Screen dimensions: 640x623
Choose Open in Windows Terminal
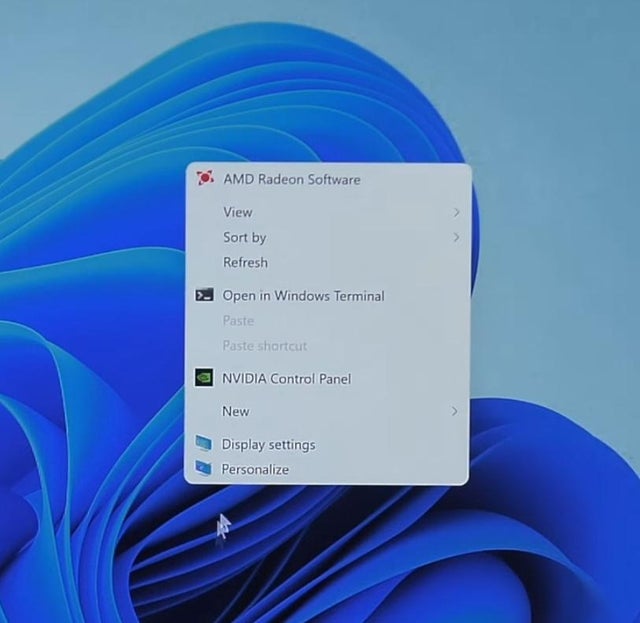[327, 296]
